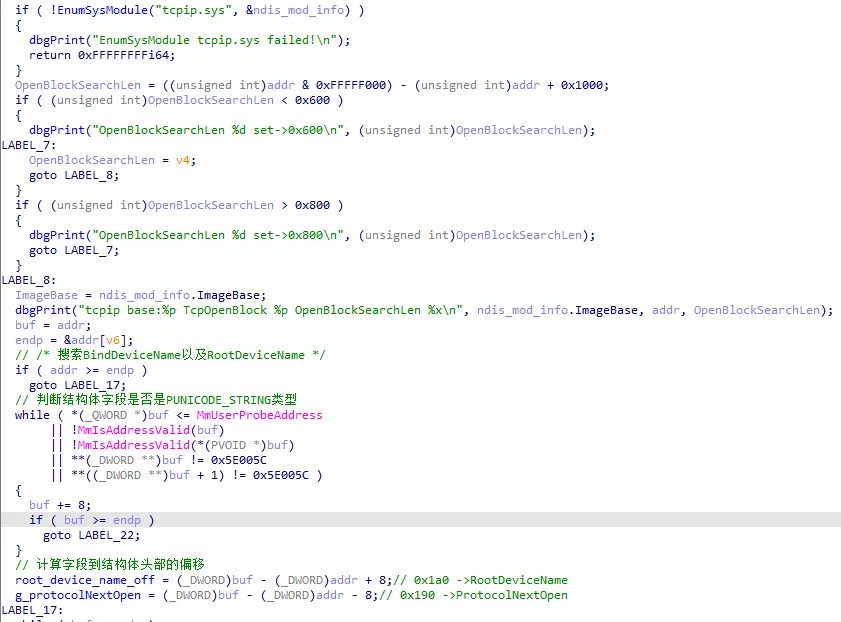Viewport: 841px width, 622px height.
Task: Click the MmIsAddressValid(*(PVOID *)buf) call
Action: click(186, 446)
